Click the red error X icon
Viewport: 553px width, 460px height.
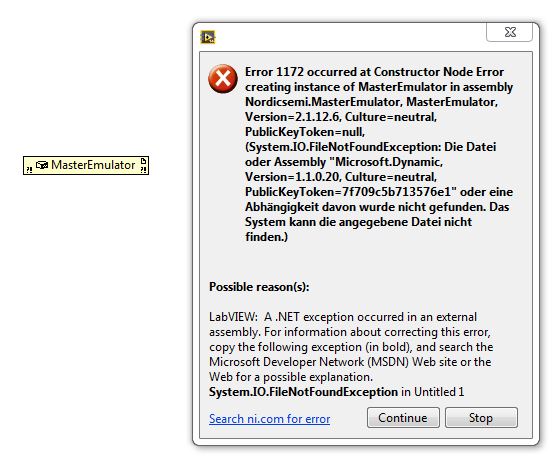[223, 79]
